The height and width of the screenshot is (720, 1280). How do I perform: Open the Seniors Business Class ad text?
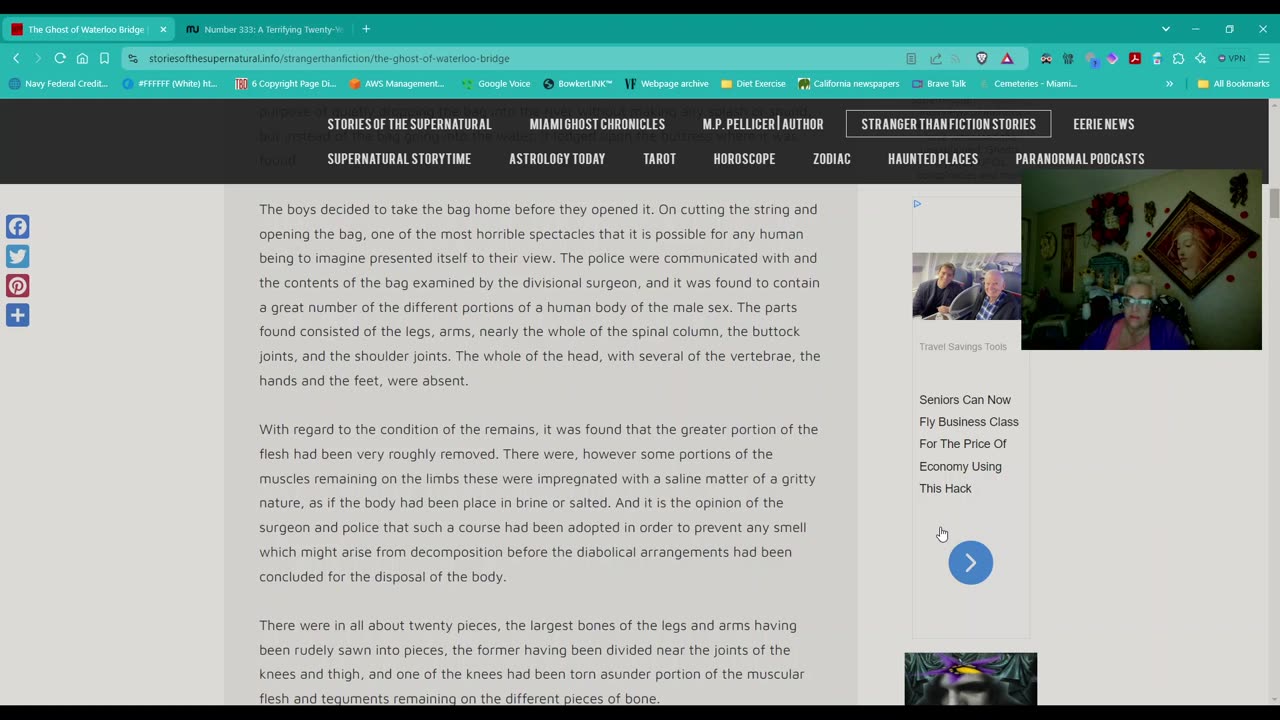click(968, 444)
